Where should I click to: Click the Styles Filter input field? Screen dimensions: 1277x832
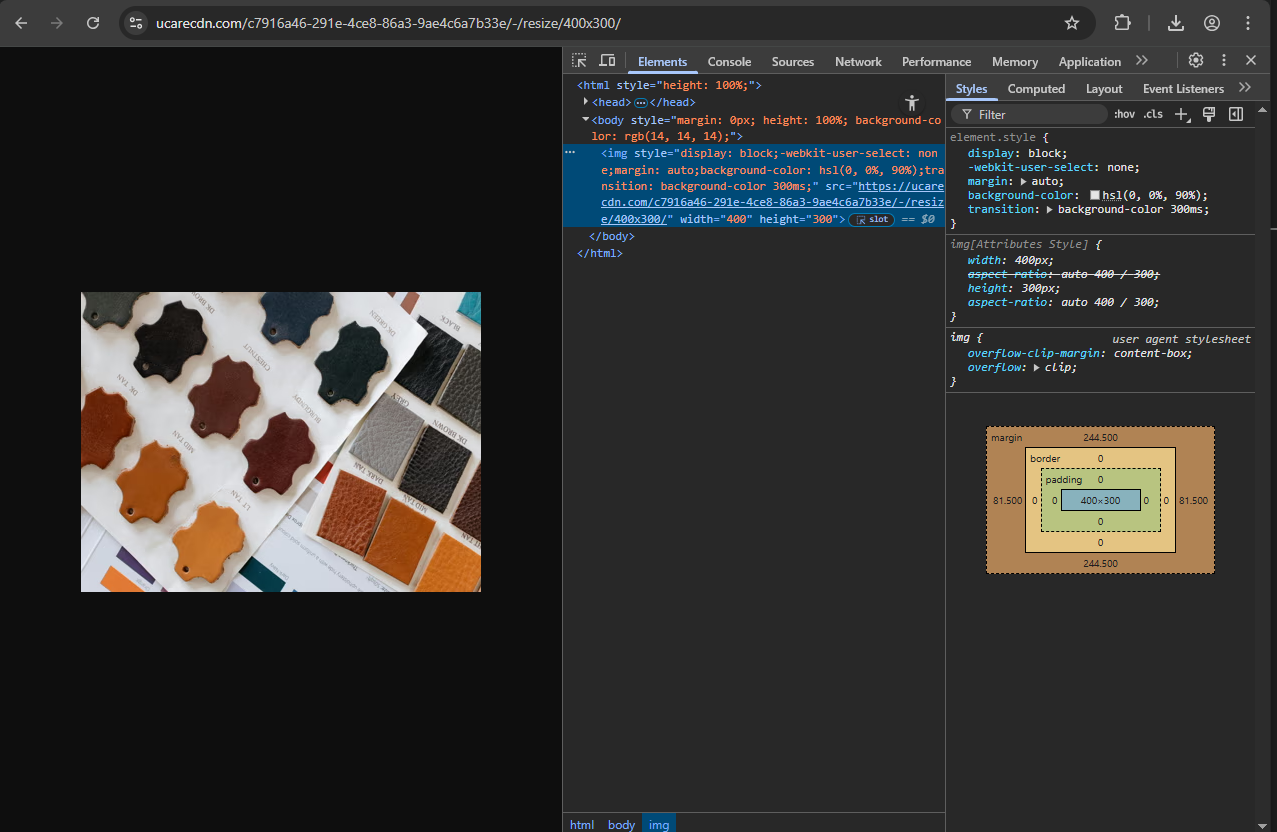pyautogui.click(x=1028, y=114)
